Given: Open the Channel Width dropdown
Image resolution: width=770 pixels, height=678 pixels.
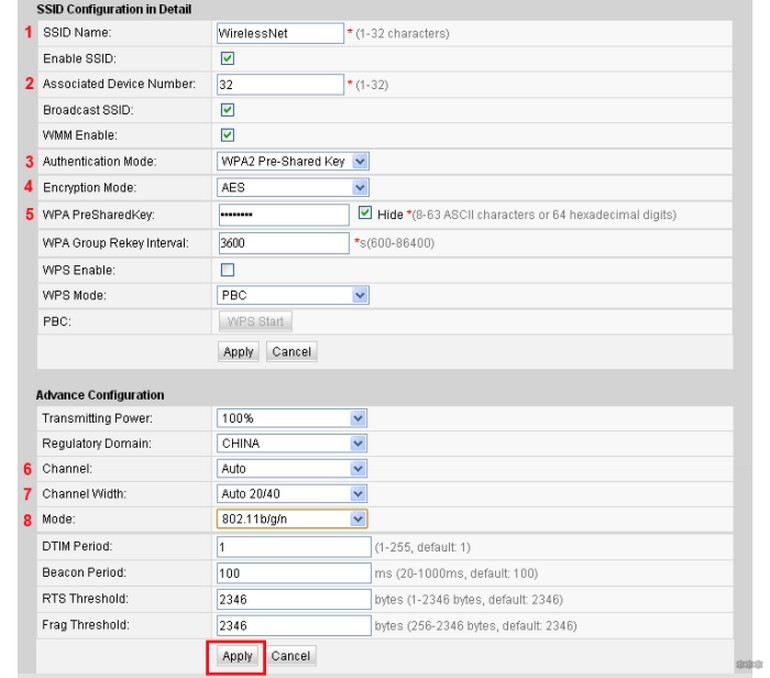Looking at the screenshot, I should pos(292,493).
